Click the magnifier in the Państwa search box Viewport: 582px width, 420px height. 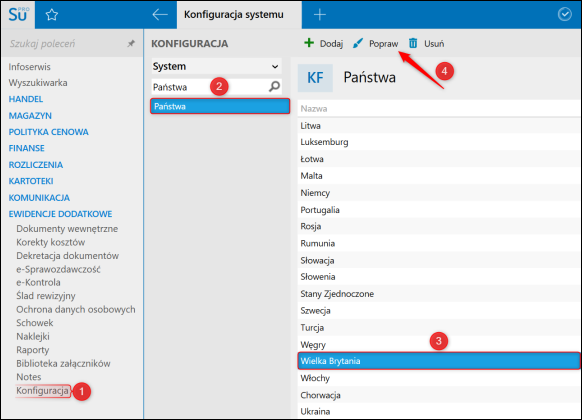point(274,86)
